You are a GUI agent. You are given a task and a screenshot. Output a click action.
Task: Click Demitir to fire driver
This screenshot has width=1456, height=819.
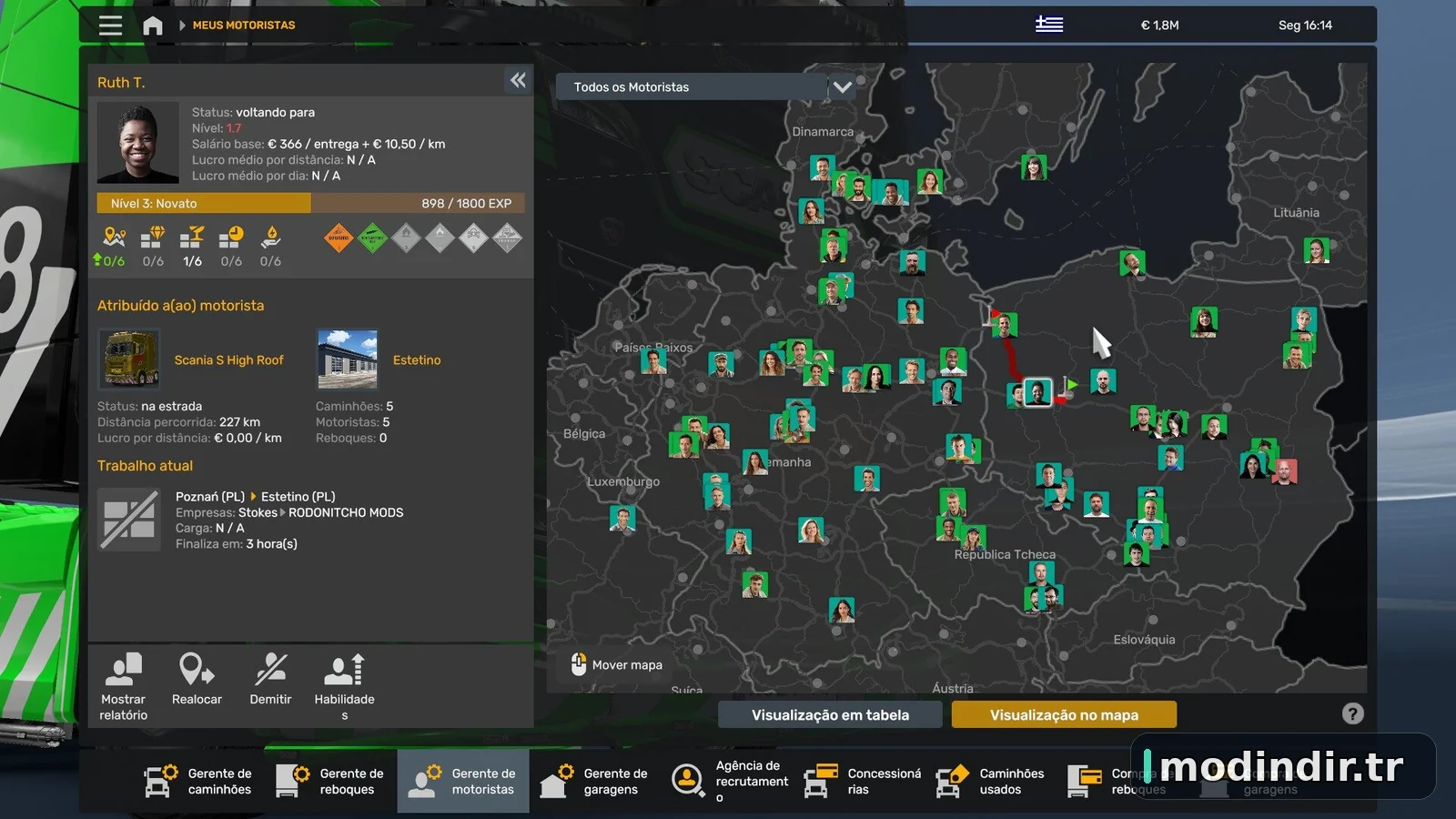click(x=270, y=680)
